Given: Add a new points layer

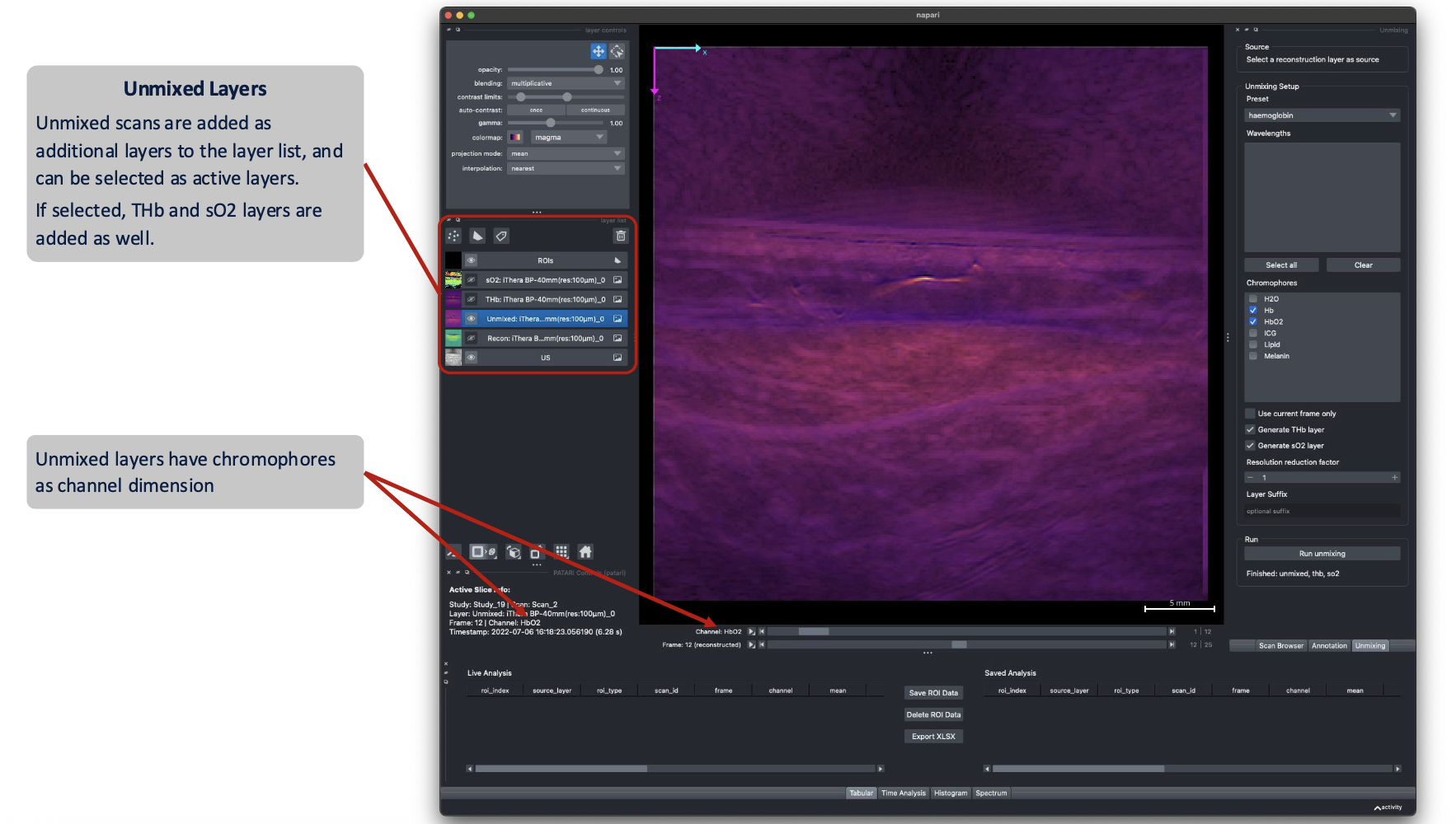Looking at the screenshot, I should [454, 236].
